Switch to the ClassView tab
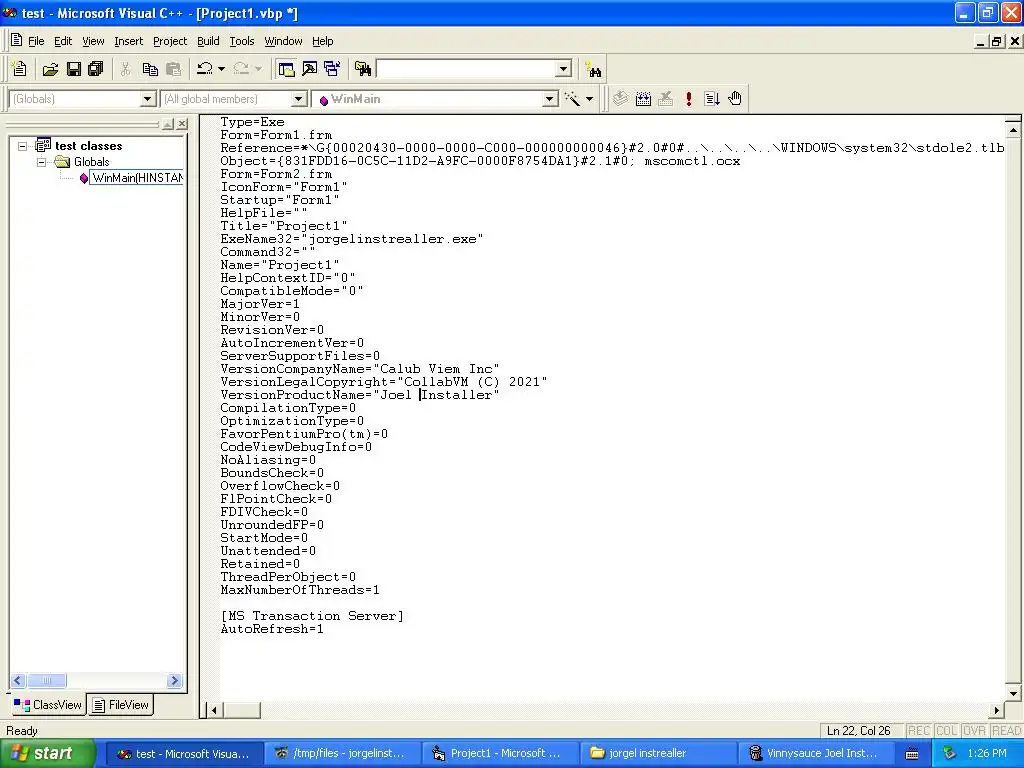Screen dimensions: 1024x768 point(48,705)
